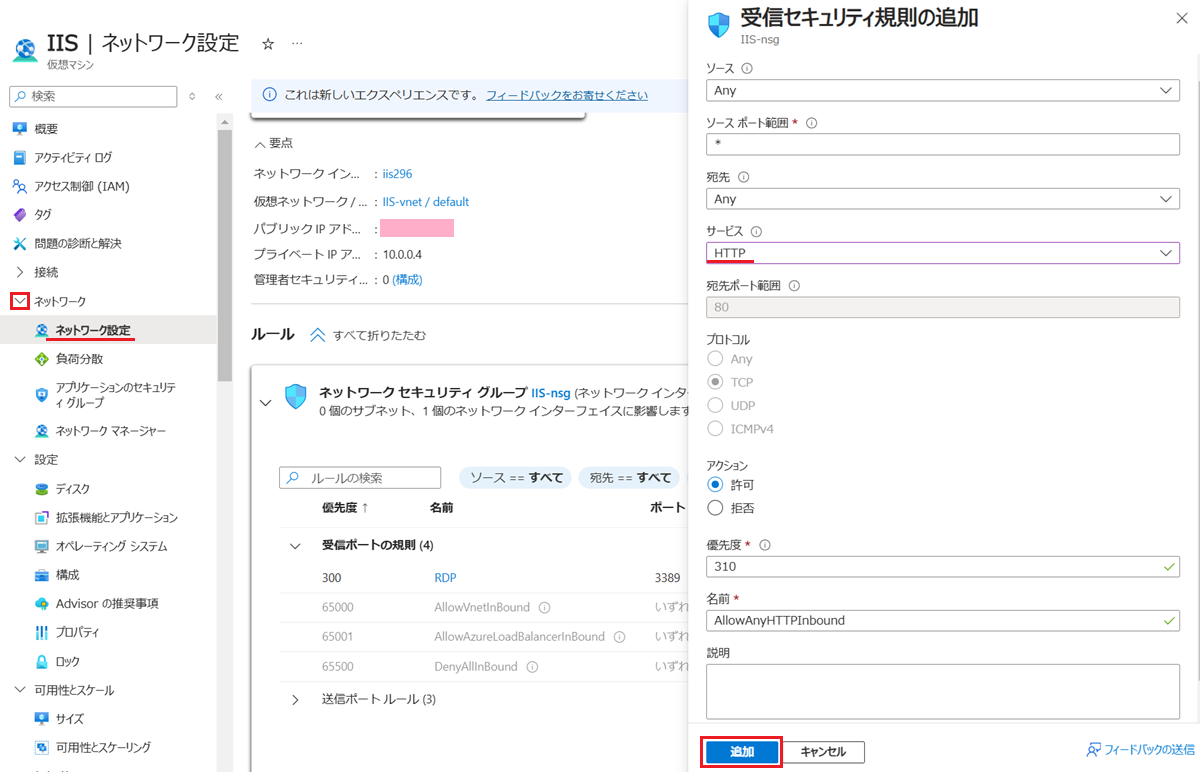
Task: Open フィードバックをお寄せください link
Action: [567, 95]
